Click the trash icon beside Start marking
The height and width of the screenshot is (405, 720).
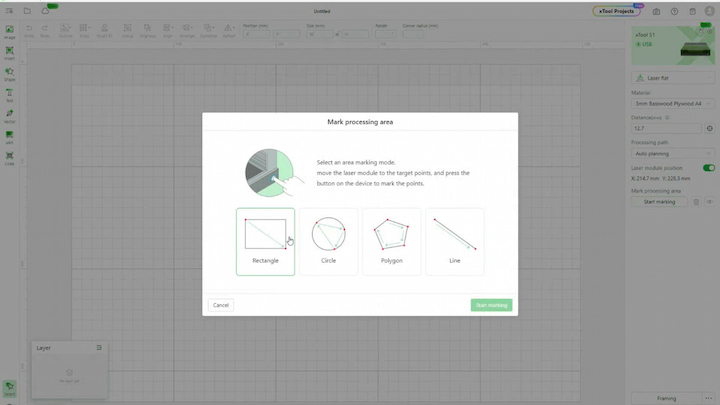coord(696,202)
